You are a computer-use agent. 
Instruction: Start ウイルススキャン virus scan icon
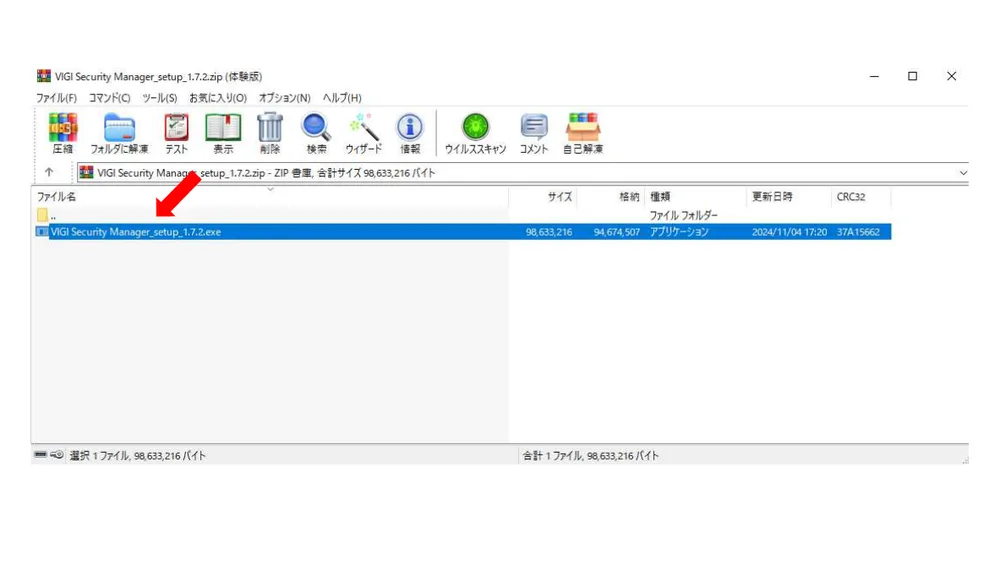(x=475, y=133)
